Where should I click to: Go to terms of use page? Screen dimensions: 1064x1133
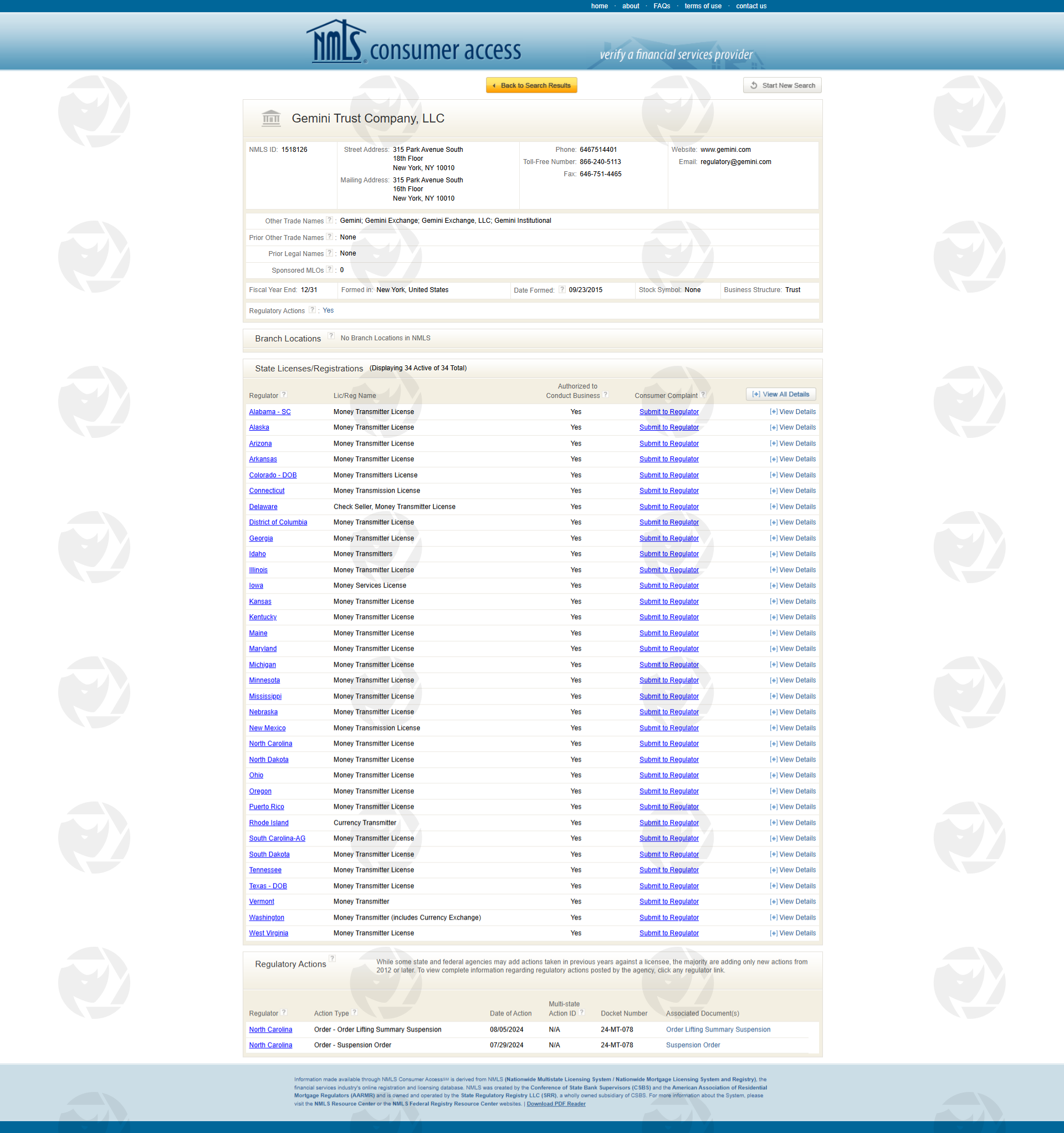pyautogui.click(x=703, y=6)
